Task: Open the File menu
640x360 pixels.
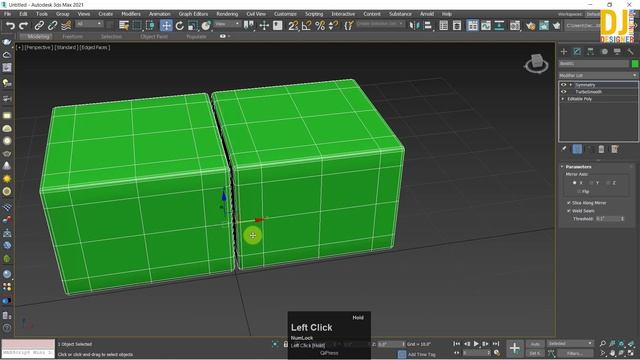Action: point(7,14)
